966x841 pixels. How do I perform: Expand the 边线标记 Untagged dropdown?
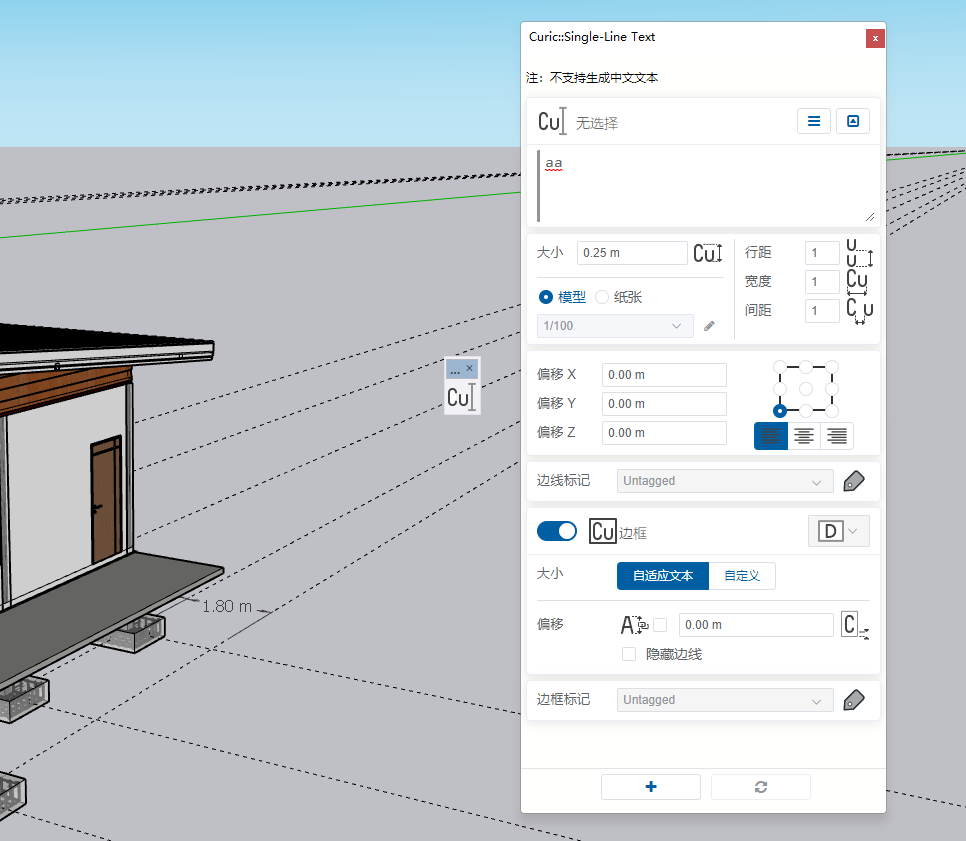[x=724, y=481]
